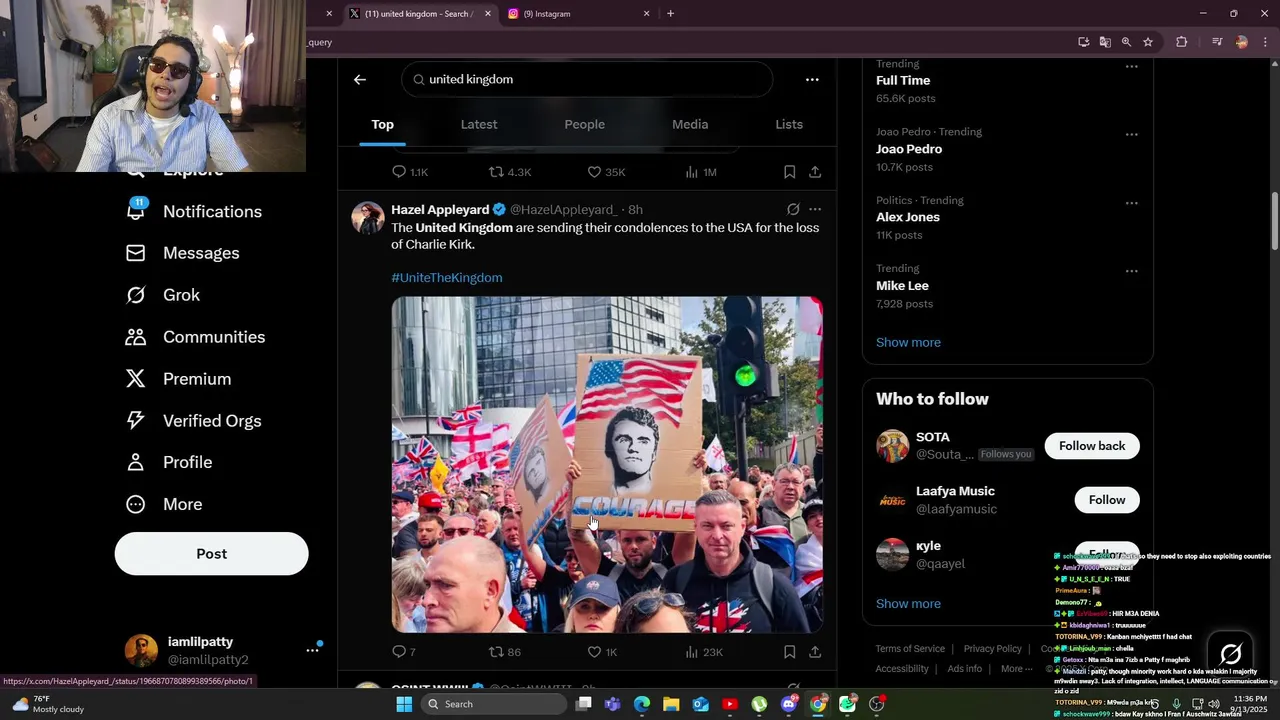1280x720 pixels.
Task: Expand the More menu in sidebar
Action: pyautogui.click(x=164, y=505)
